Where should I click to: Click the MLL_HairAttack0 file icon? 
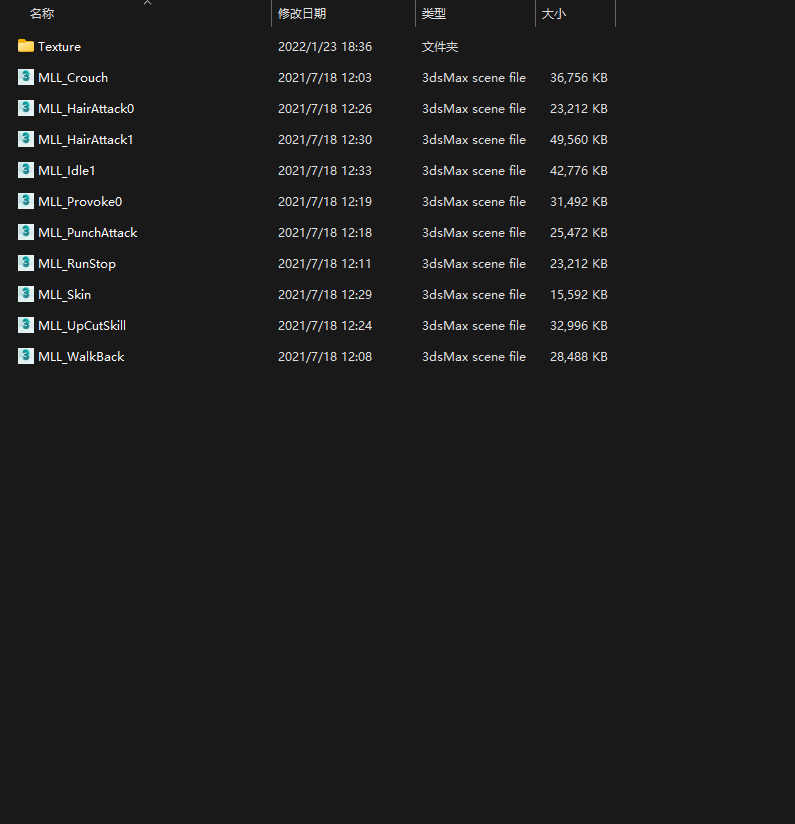pos(26,108)
